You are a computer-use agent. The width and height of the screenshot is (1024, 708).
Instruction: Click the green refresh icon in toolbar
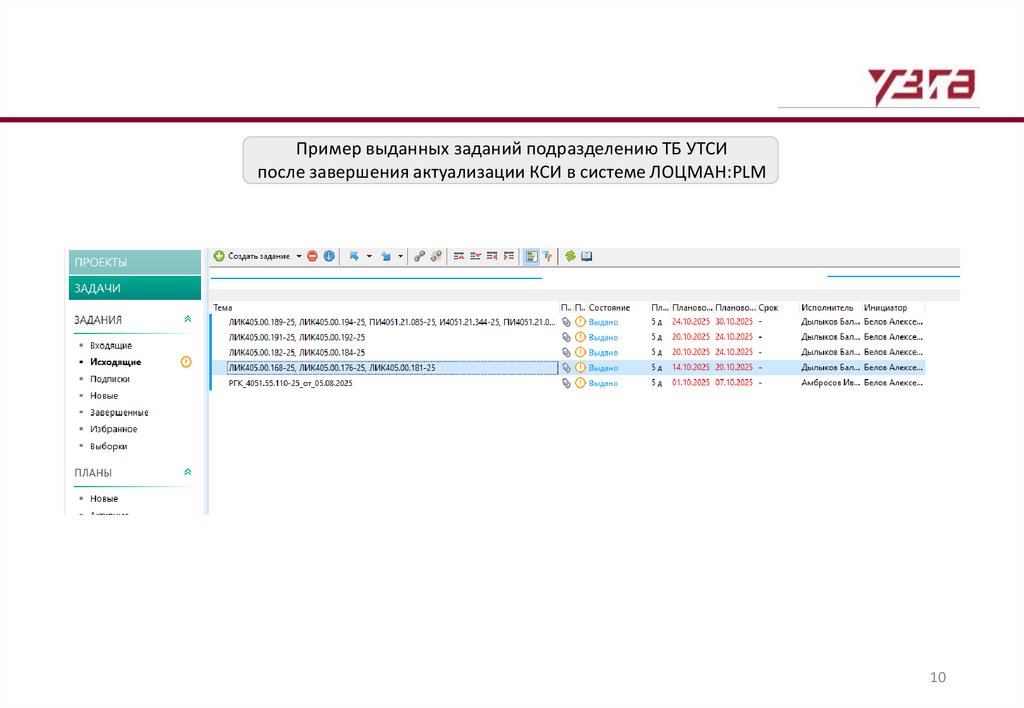pyautogui.click(x=570, y=256)
